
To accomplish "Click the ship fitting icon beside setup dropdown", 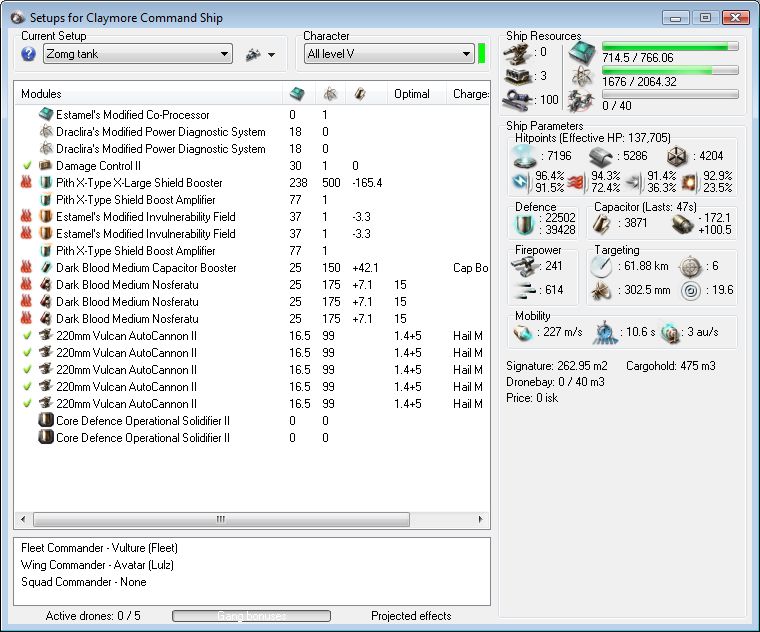I will point(253,55).
